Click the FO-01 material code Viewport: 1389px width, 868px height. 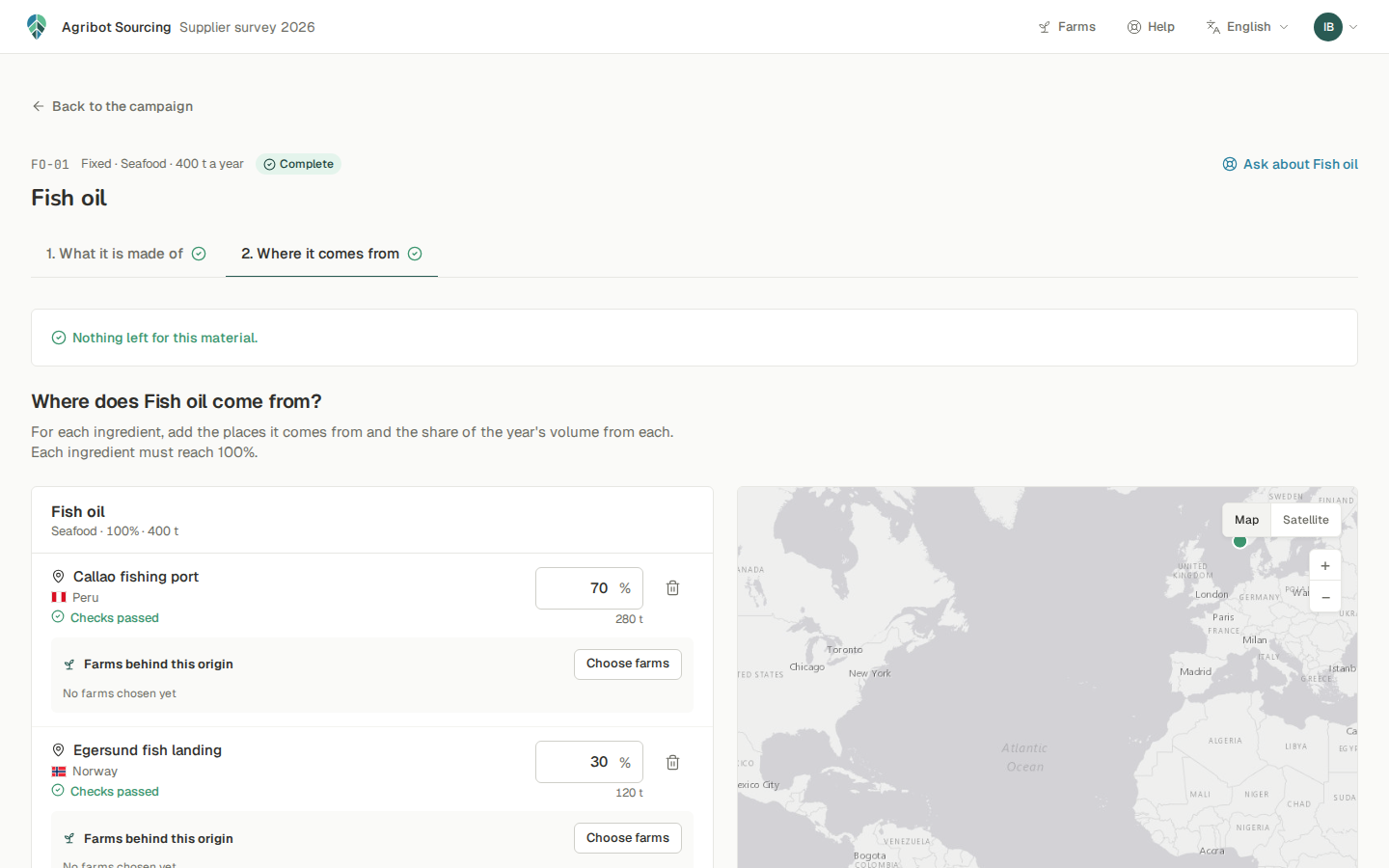coord(50,164)
